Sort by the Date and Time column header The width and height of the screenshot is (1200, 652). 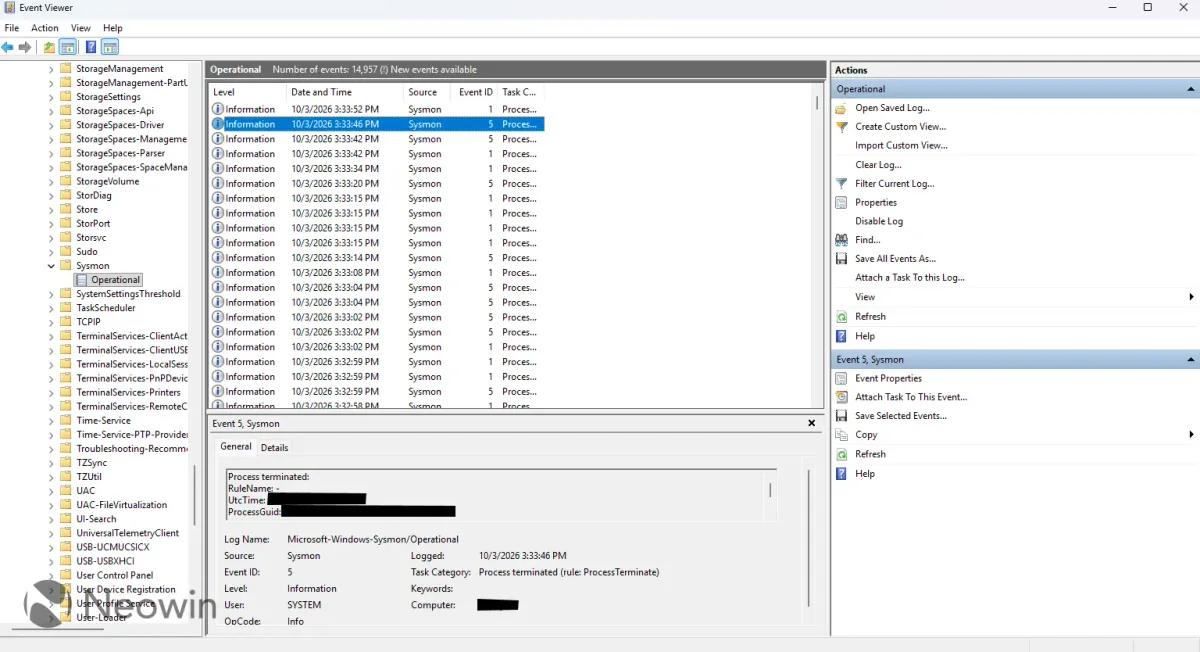tap(345, 92)
